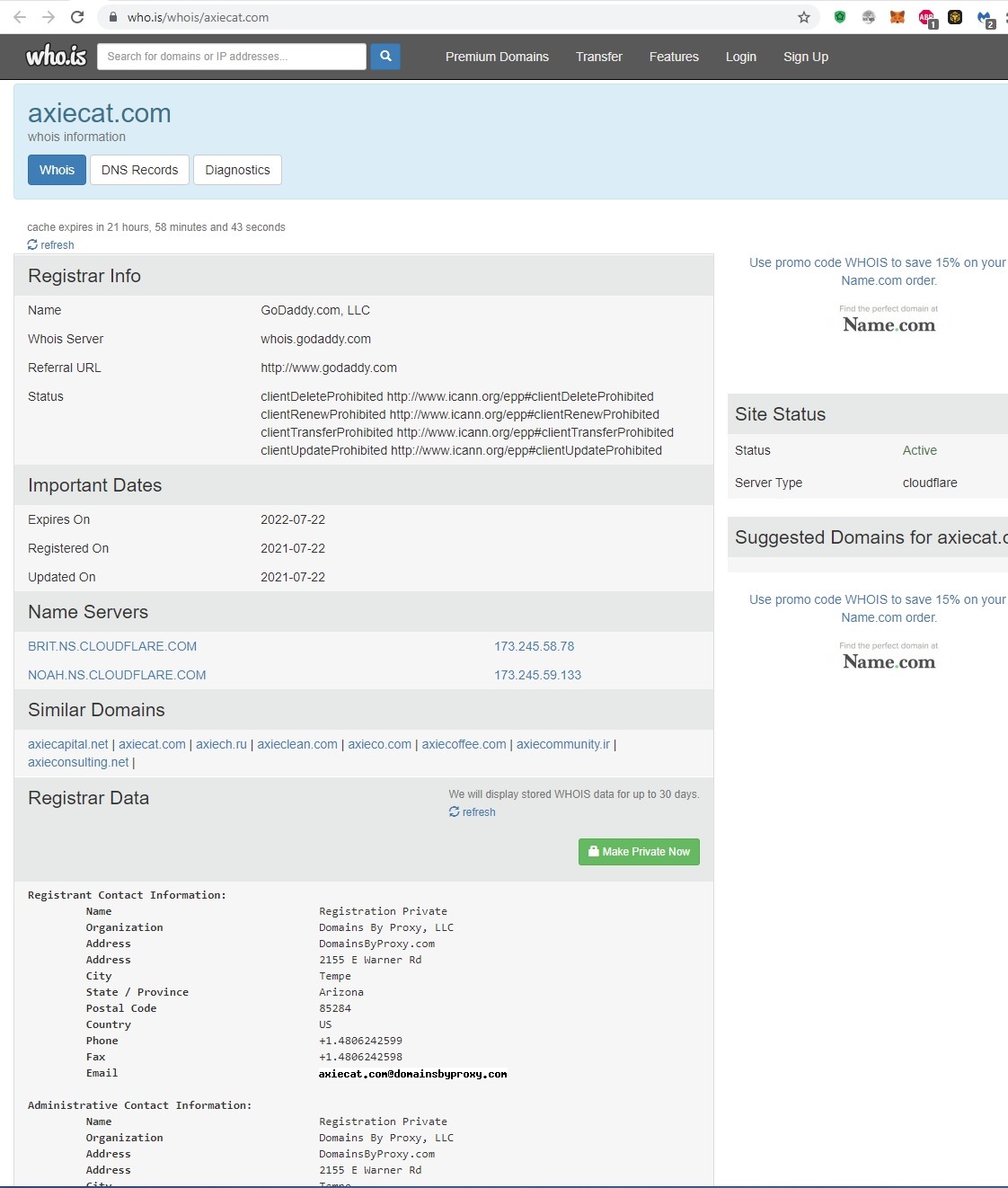
Task: Open Transfer in the nav bar
Action: tap(599, 57)
